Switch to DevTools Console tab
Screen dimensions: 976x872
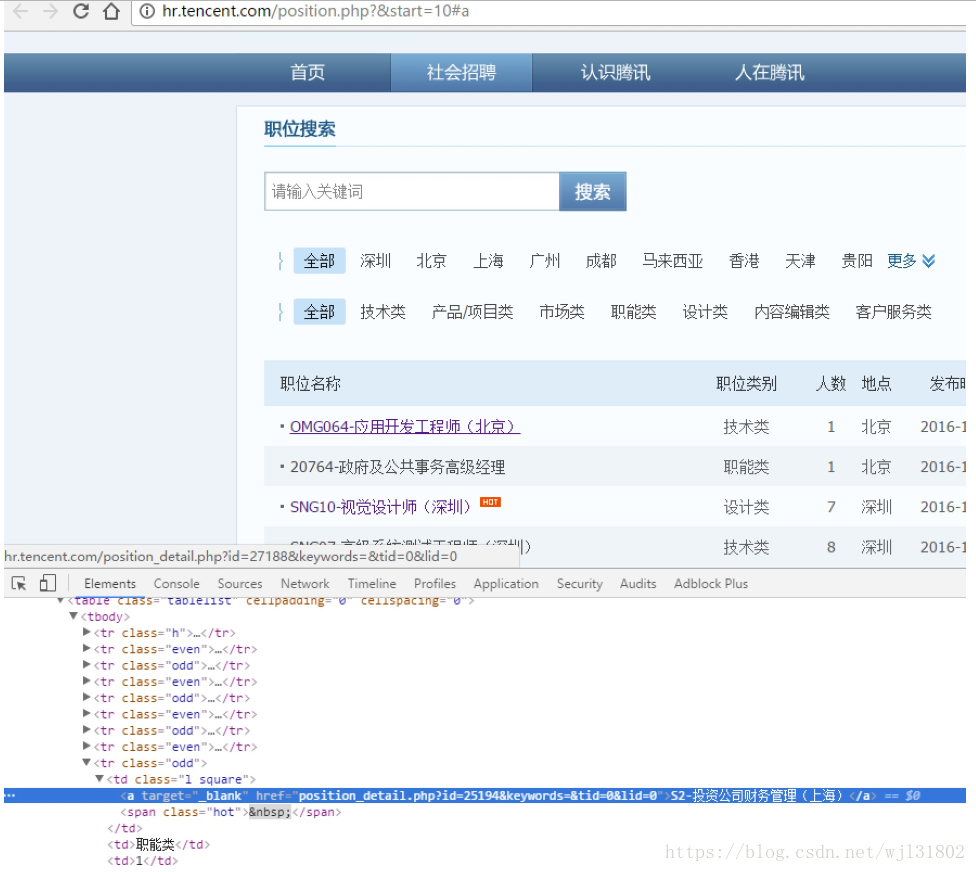point(177,584)
